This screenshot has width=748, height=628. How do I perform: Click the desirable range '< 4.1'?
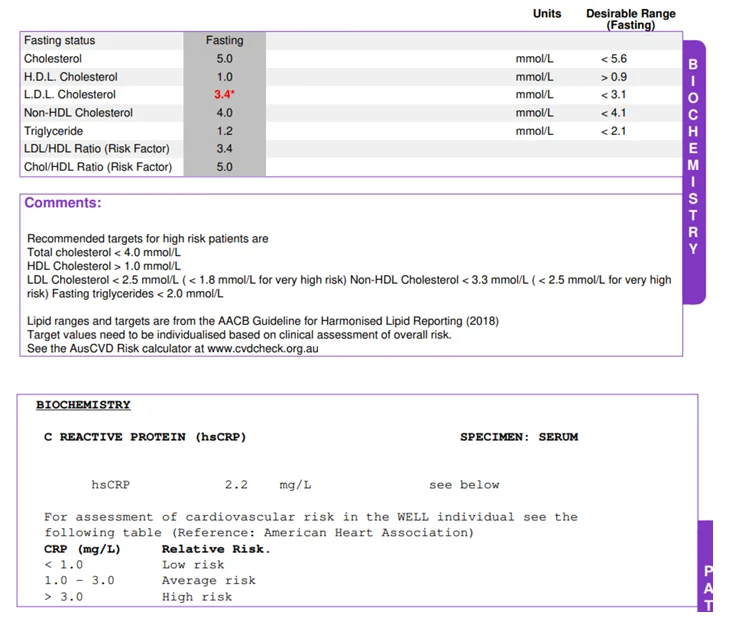coord(613,113)
